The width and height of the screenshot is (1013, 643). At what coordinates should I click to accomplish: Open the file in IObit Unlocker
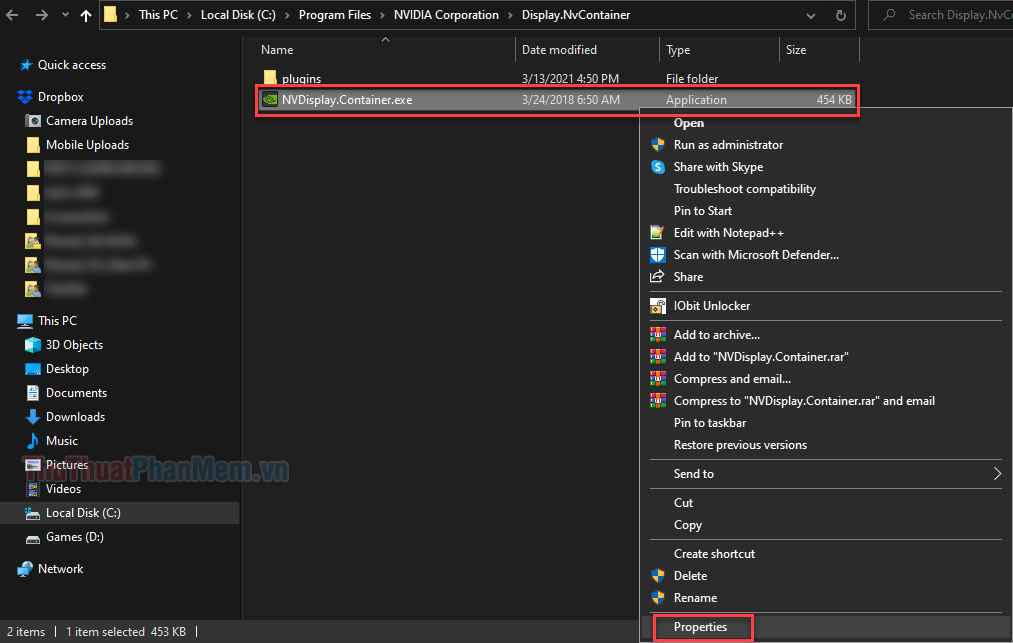pyautogui.click(x=710, y=305)
